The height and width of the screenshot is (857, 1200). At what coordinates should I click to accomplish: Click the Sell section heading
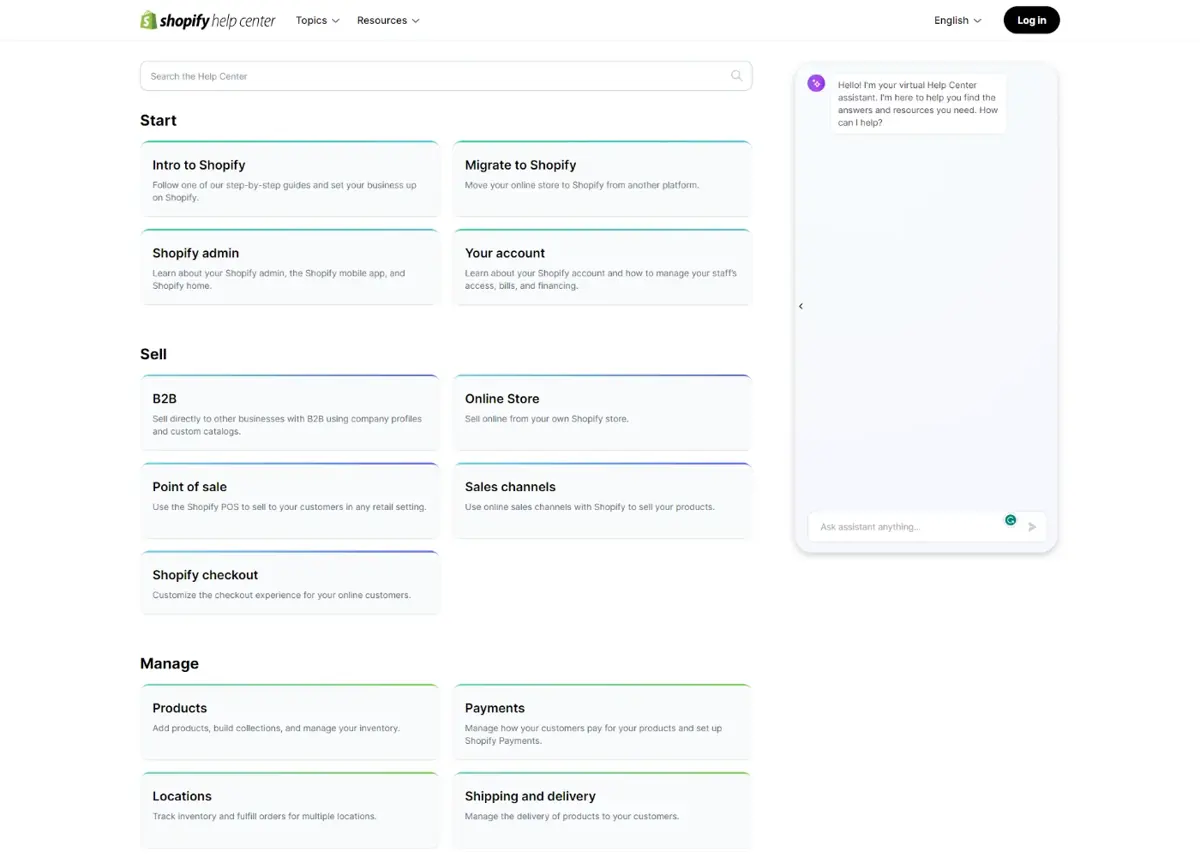153,354
